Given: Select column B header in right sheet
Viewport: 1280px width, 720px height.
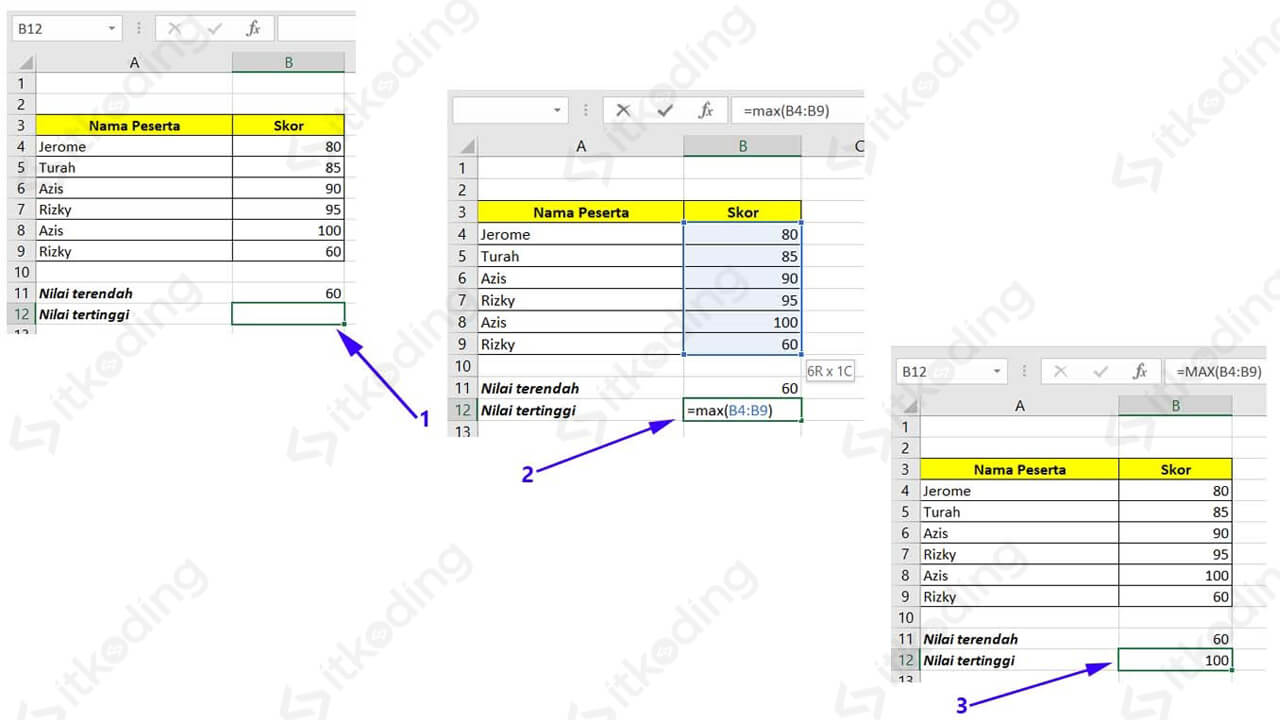Looking at the screenshot, I should [x=1176, y=406].
